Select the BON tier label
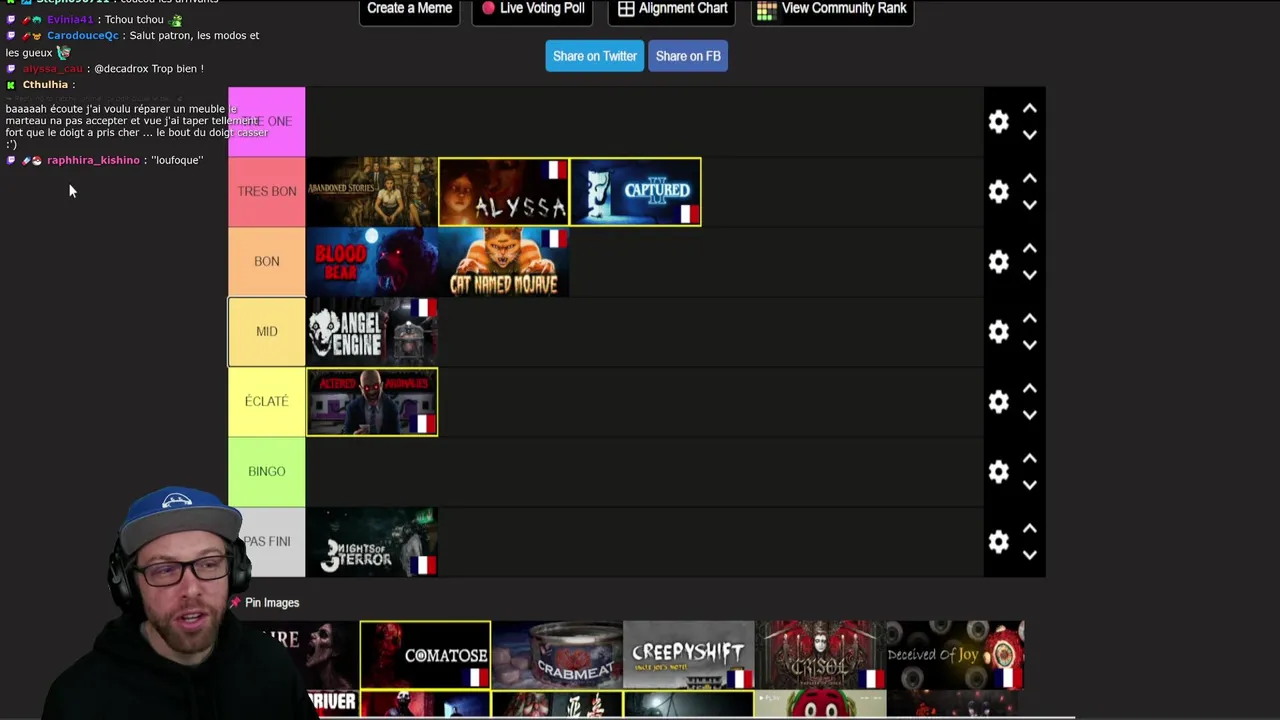This screenshot has height=720, width=1280. click(267, 262)
